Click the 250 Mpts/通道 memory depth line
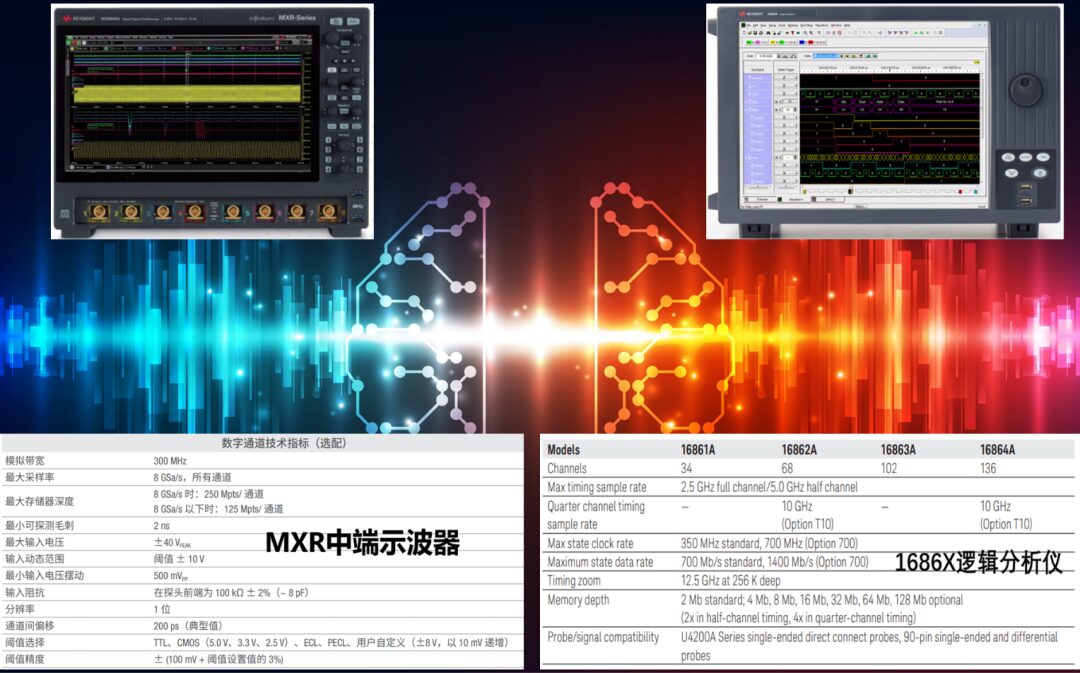The image size is (1080, 673). pyautogui.click(x=208, y=494)
